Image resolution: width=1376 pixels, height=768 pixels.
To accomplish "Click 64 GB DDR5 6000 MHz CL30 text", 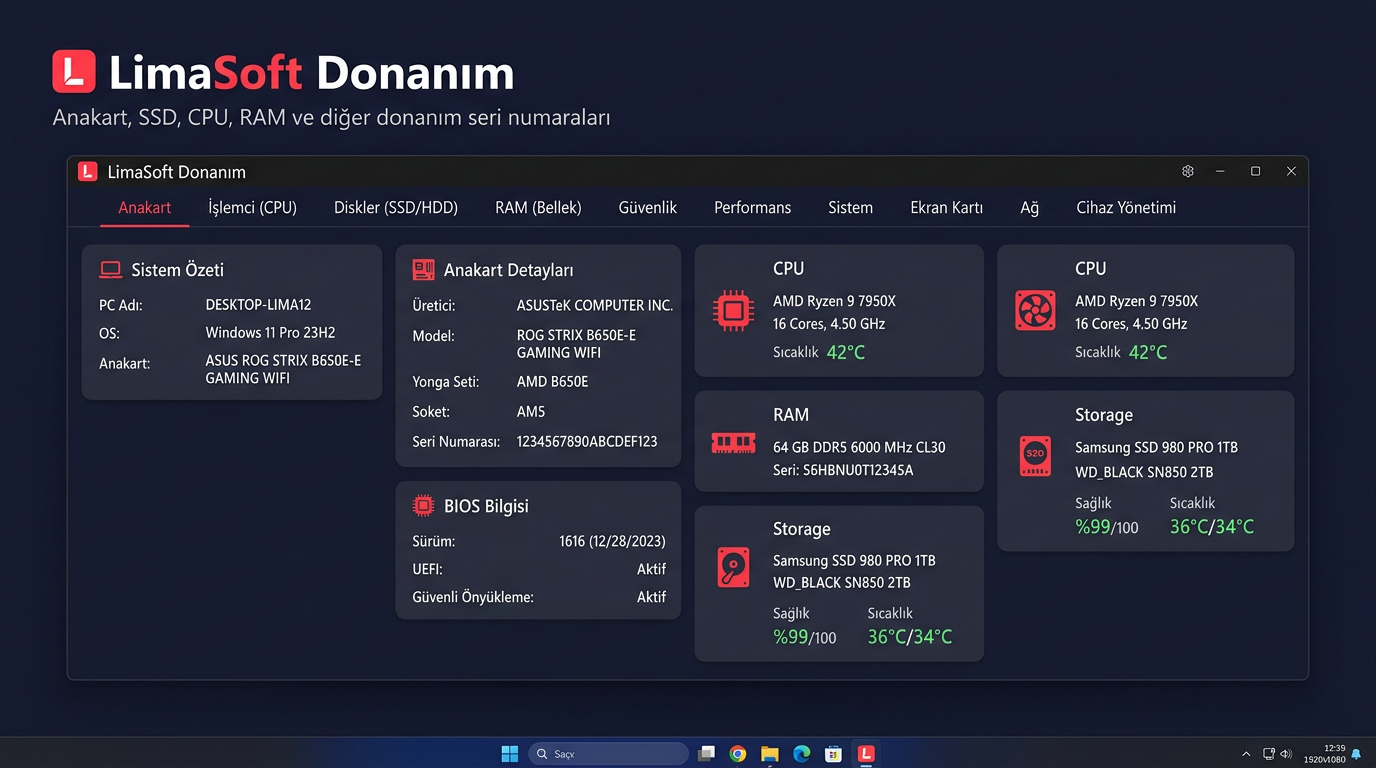I will pyautogui.click(x=859, y=447).
